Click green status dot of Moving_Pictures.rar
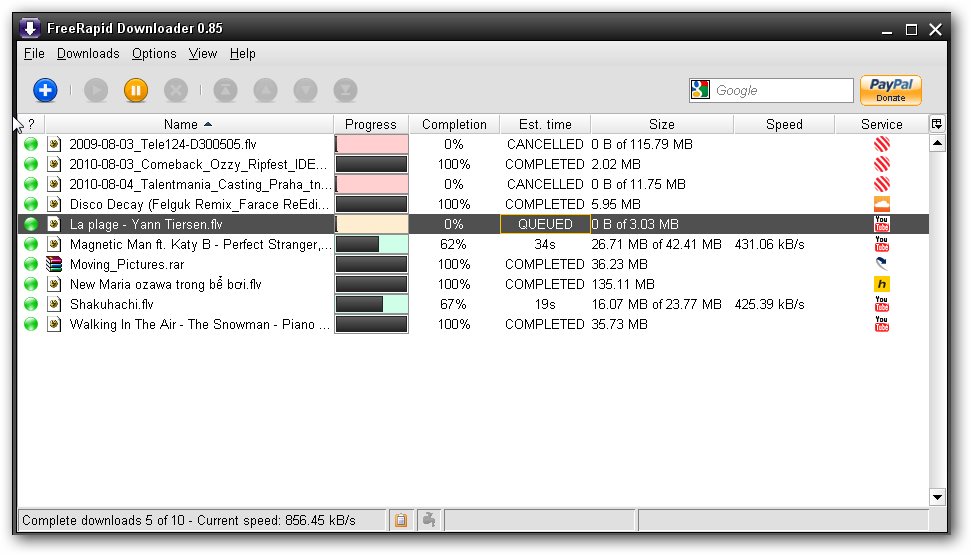Viewport: 971px width, 555px height. coord(31,264)
